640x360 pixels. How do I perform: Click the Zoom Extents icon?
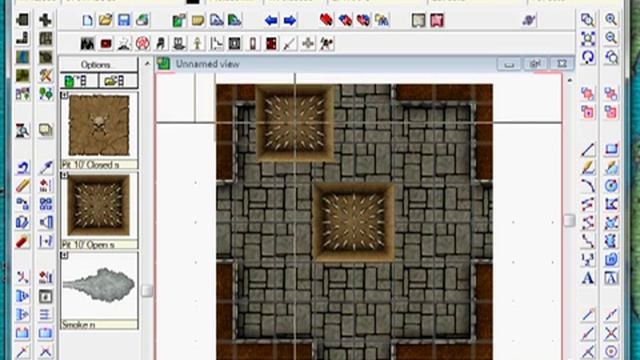pos(588,38)
